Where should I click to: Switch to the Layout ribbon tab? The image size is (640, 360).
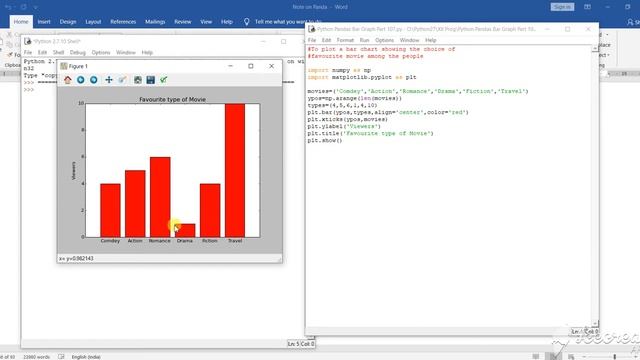[x=93, y=22]
